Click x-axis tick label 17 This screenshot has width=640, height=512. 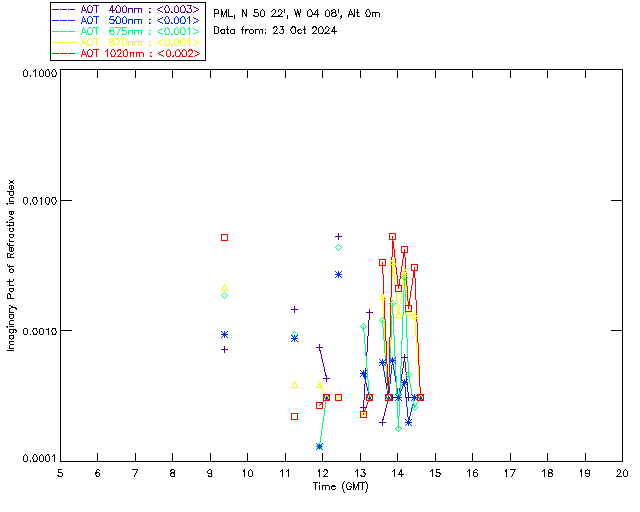[x=510, y=473]
